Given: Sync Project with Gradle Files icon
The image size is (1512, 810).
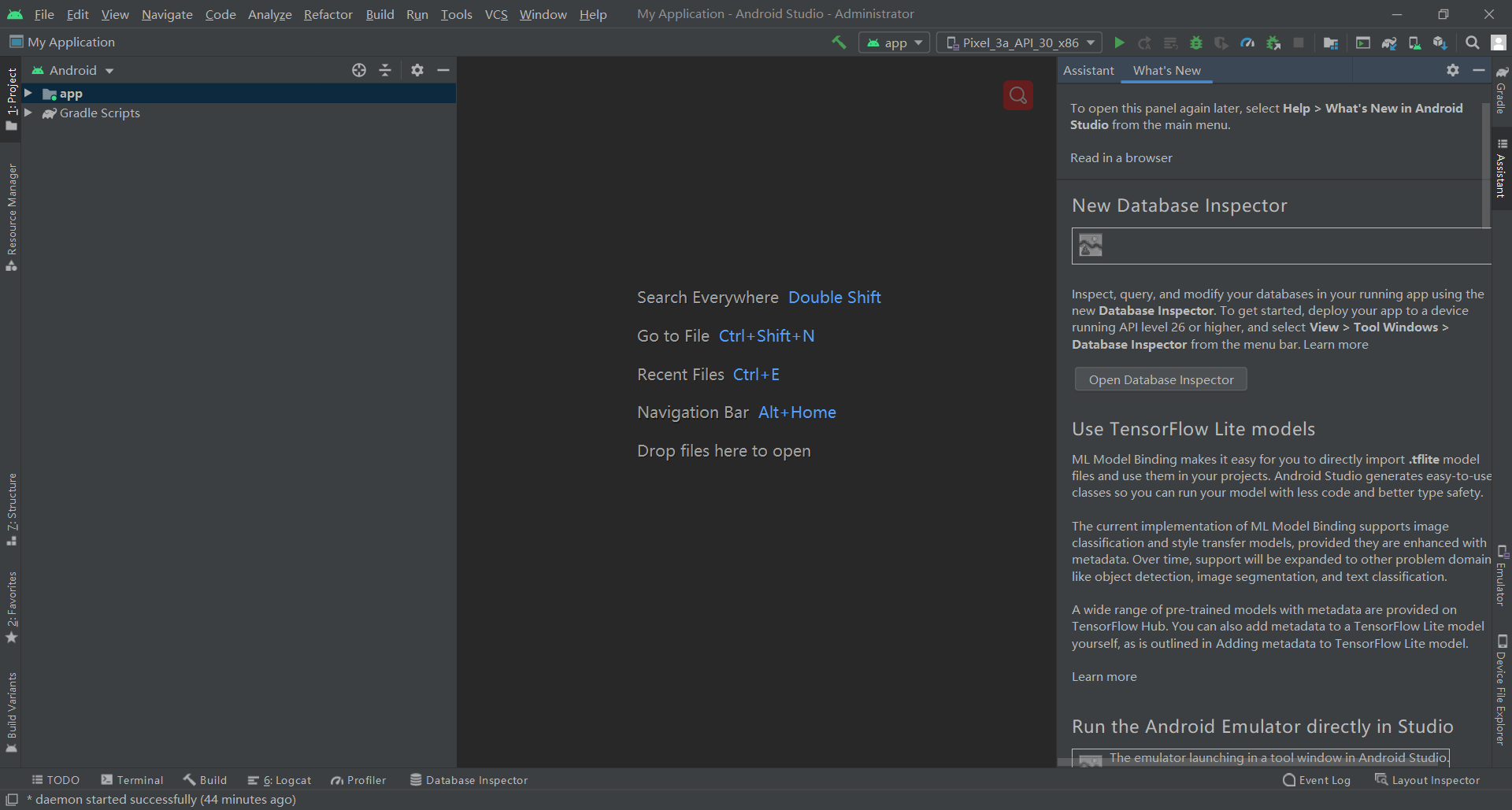Looking at the screenshot, I should pyautogui.click(x=1389, y=43).
